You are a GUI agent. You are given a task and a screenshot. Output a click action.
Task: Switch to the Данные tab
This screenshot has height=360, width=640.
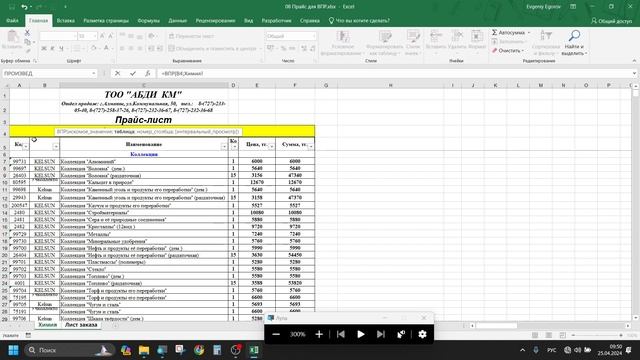(x=178, y=20)
